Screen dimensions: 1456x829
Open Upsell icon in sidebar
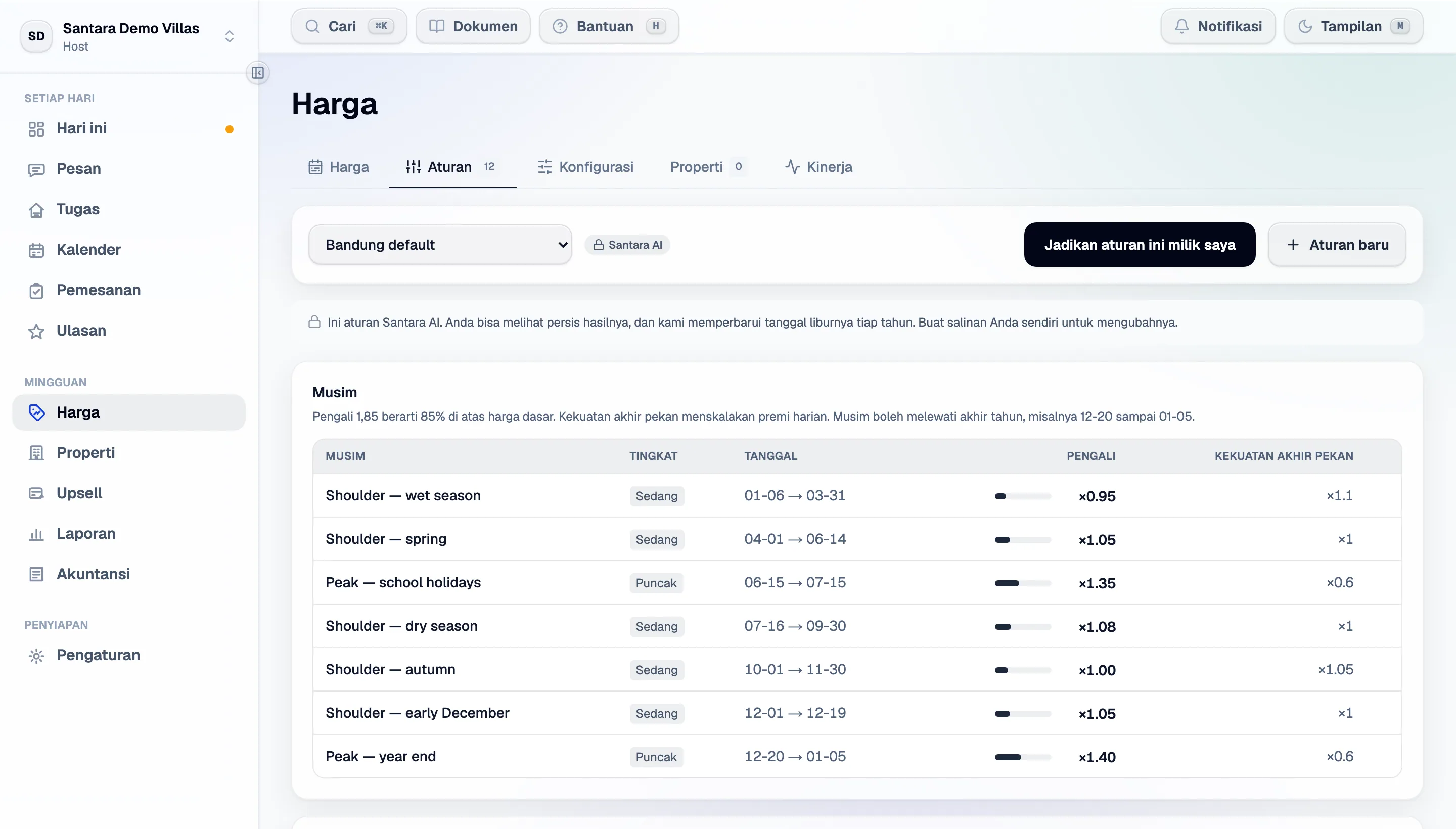[36, 494]
